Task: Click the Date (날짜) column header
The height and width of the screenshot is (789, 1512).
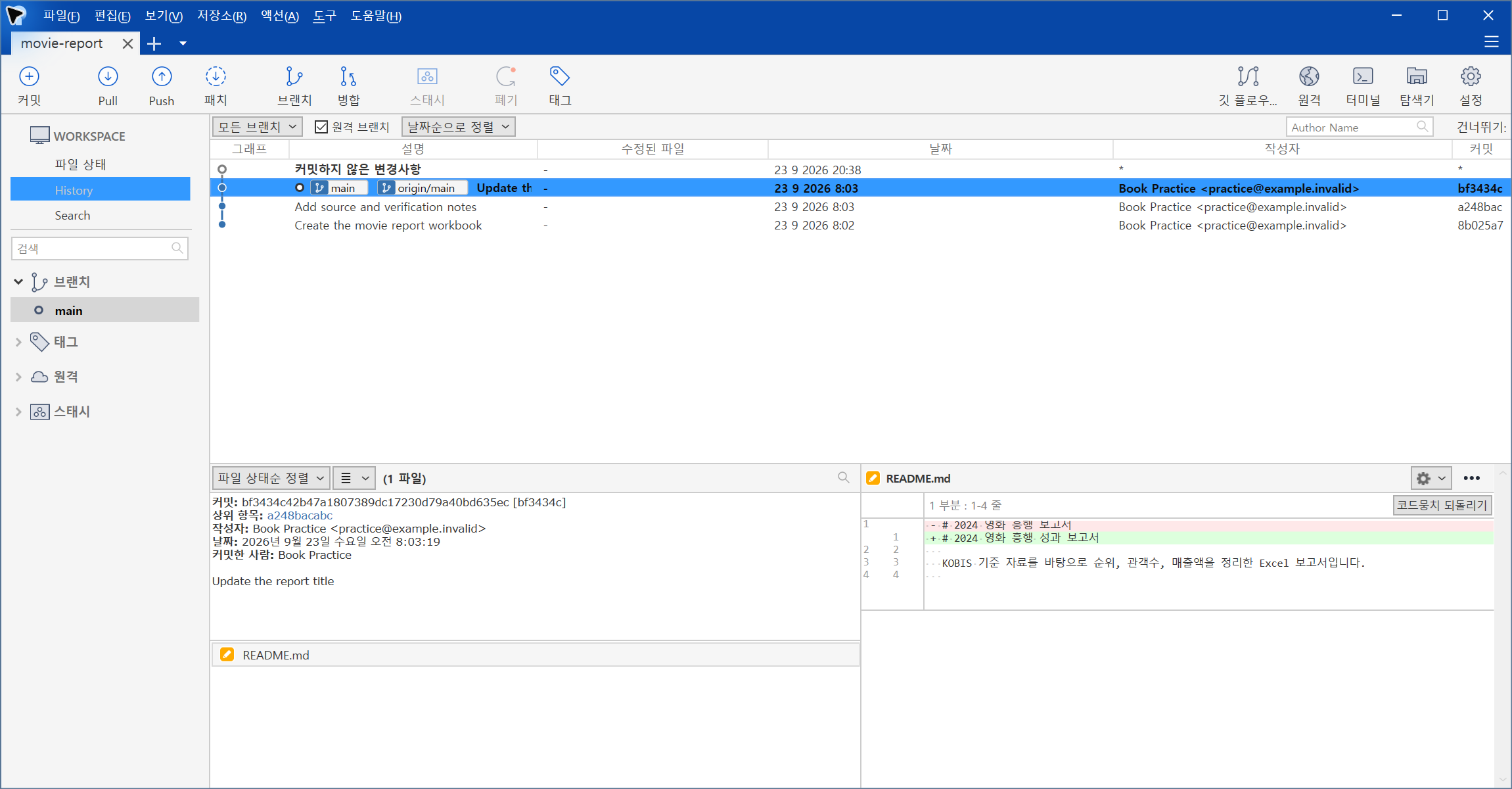Action: click(x=940, y=149)
